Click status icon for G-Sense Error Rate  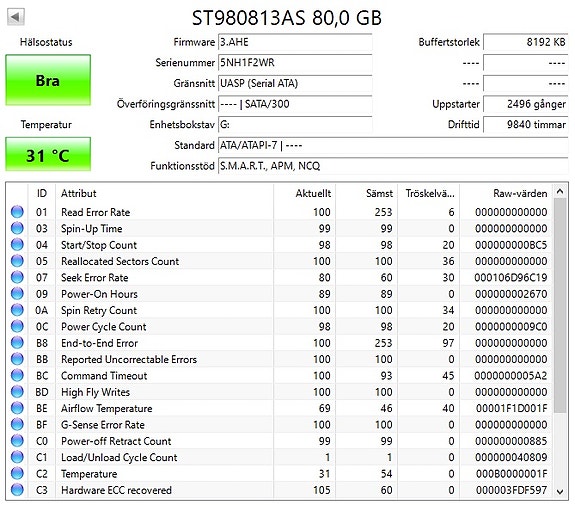(x=17, y=424)
